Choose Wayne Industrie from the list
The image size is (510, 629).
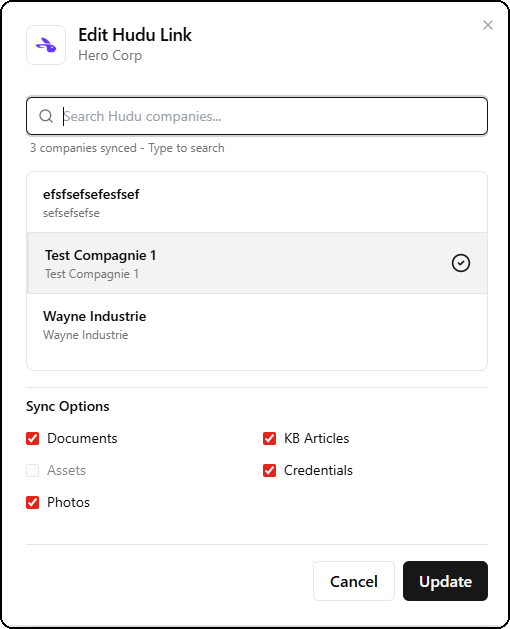tap(257, 325)
